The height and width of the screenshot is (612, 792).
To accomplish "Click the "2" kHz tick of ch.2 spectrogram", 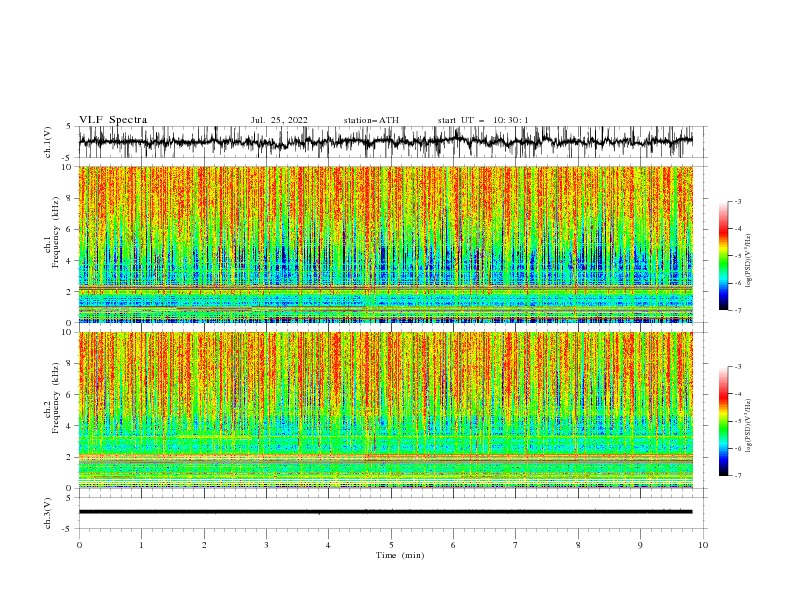I will (69, 457).
